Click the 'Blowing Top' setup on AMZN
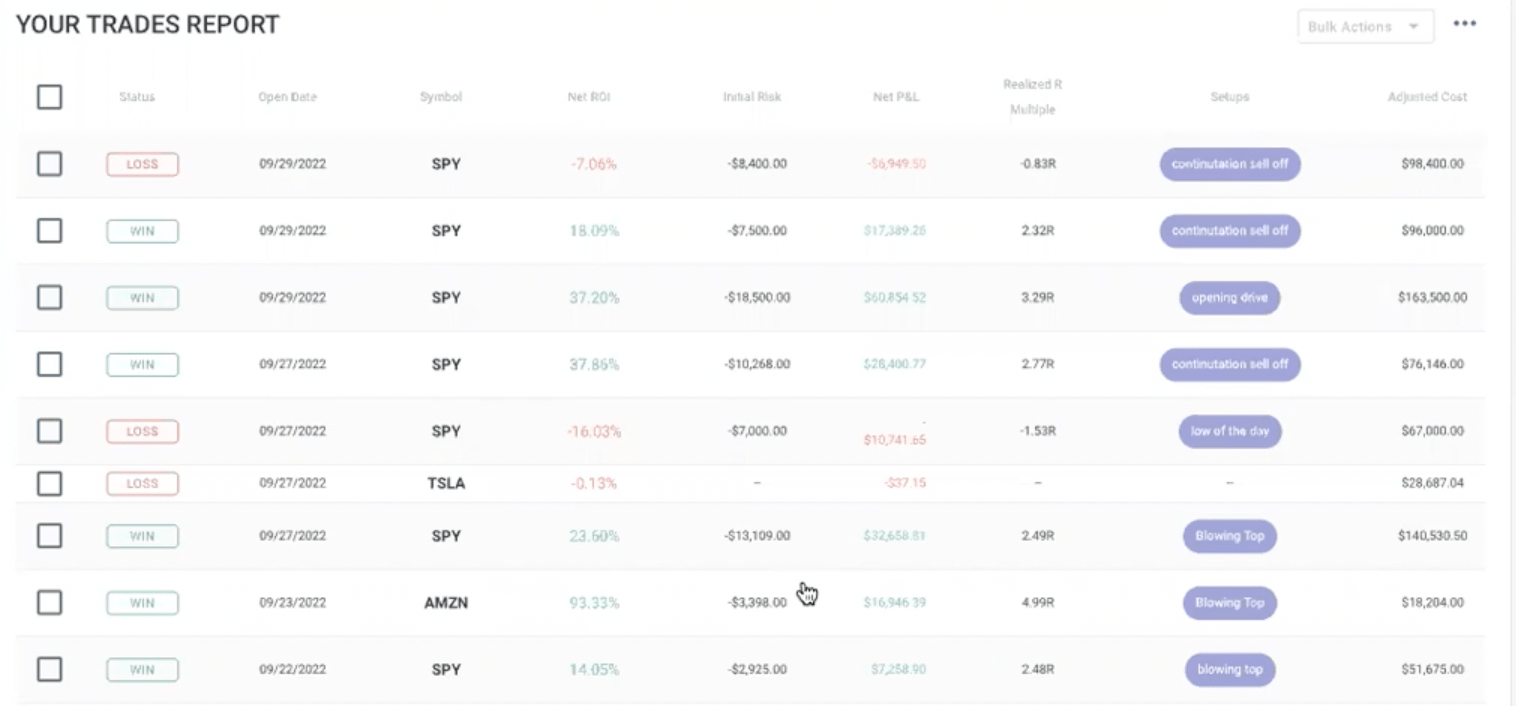Image resolution: width=1516 pixels, height=706 pixels. point(1229,602)
